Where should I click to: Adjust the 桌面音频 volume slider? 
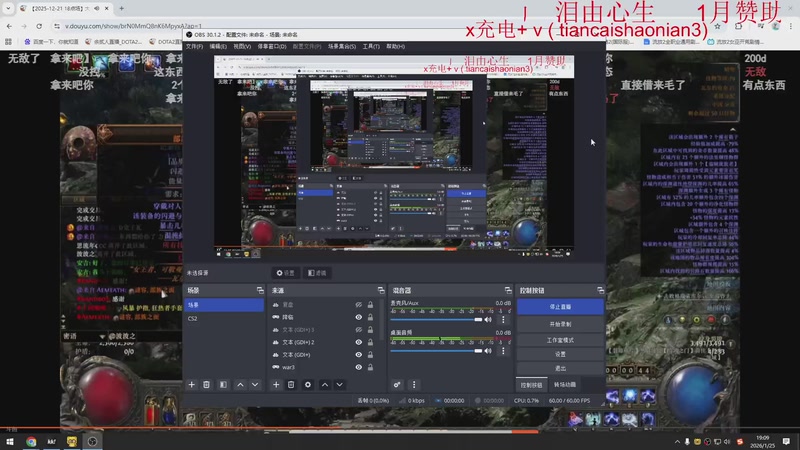436,351
